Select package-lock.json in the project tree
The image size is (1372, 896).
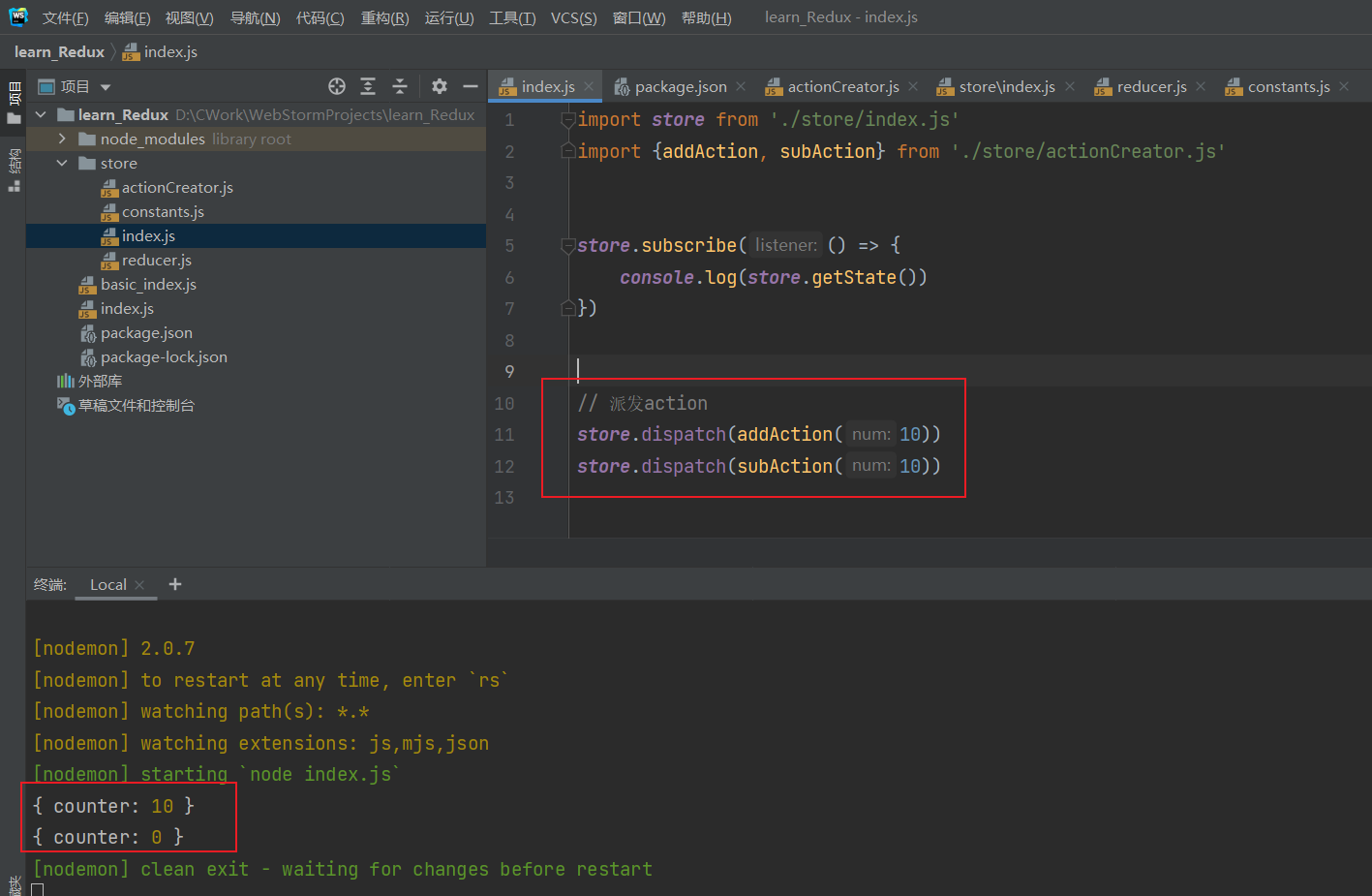[164, 356]
